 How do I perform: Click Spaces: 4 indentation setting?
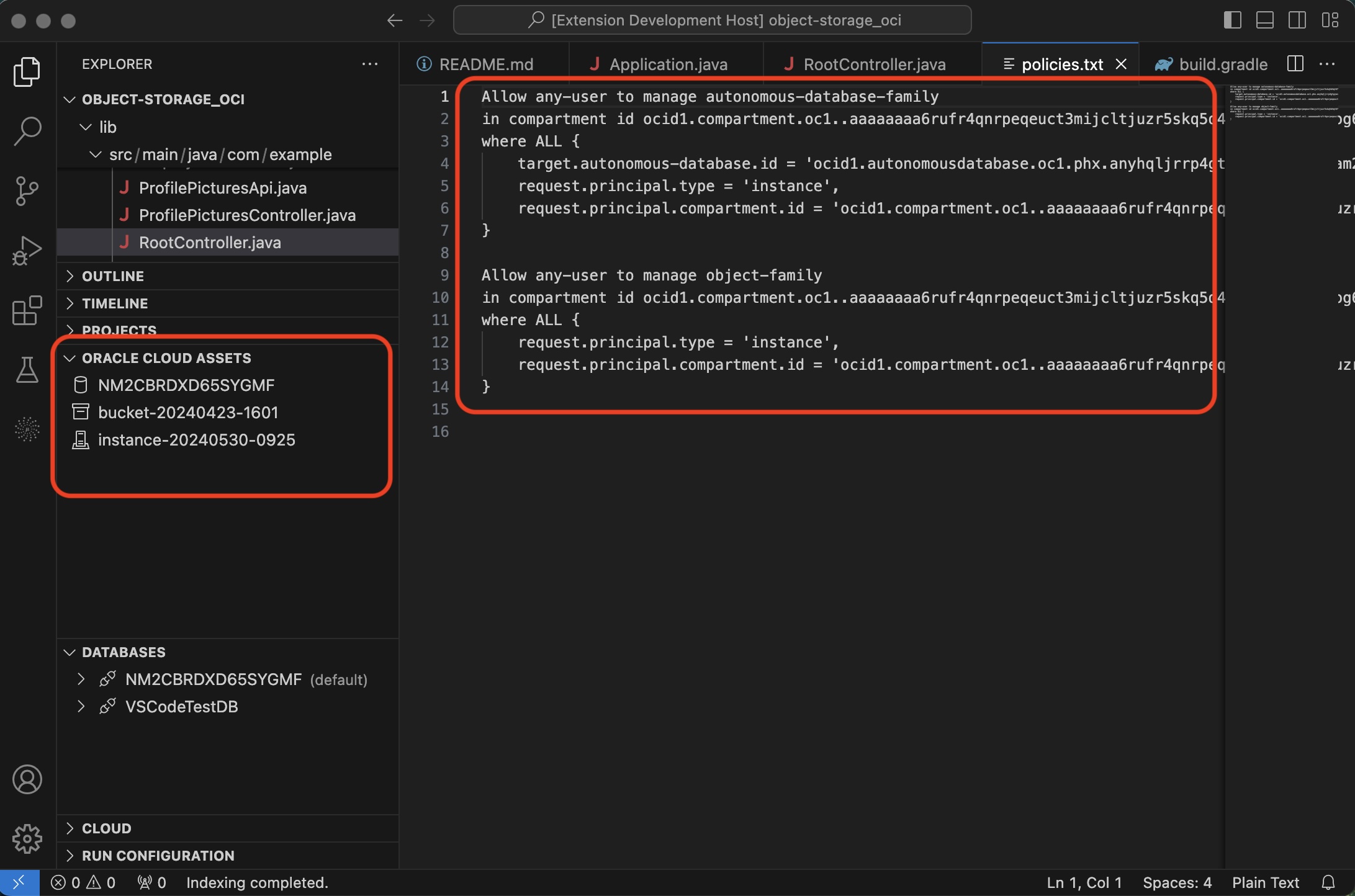click(x=1177, y=882)
